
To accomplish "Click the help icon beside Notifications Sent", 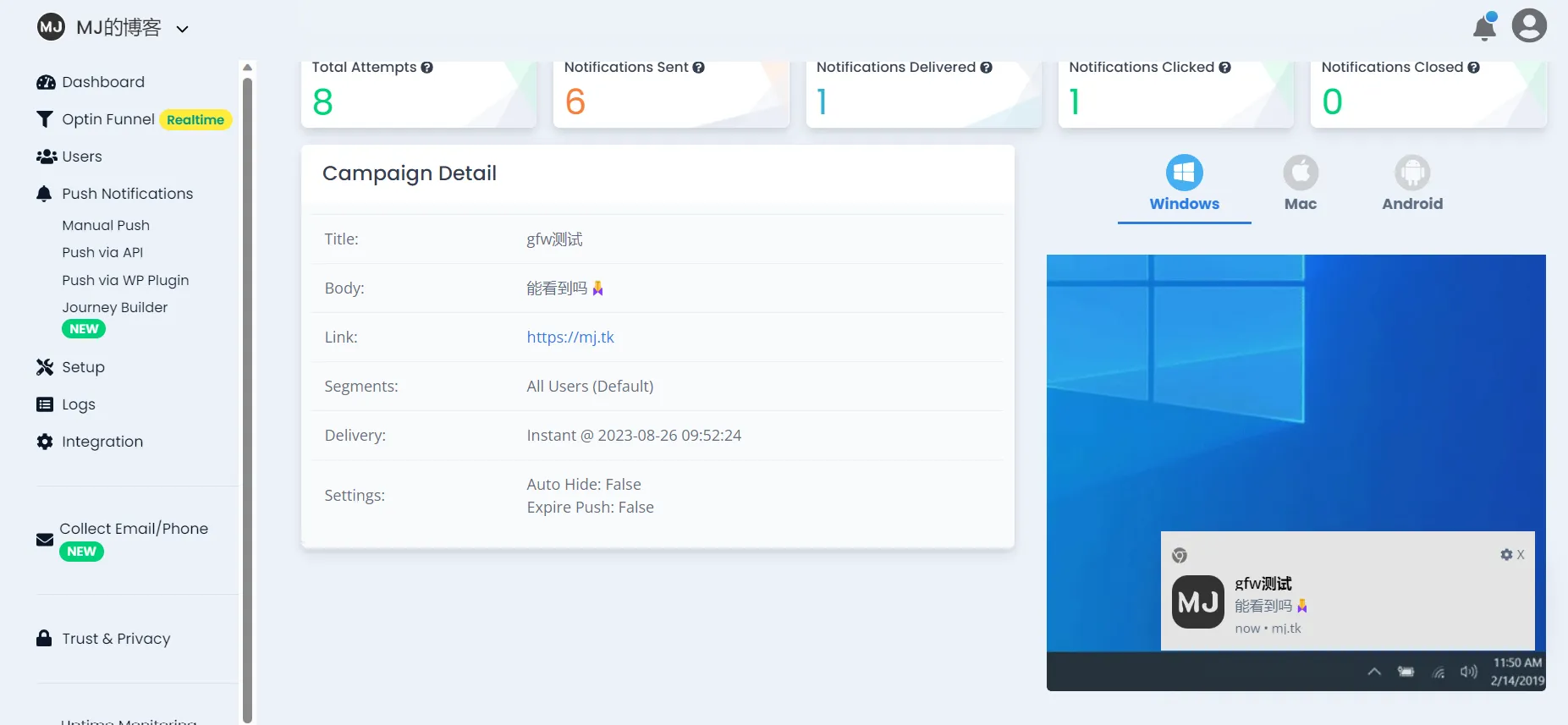I will coord(698,68).
